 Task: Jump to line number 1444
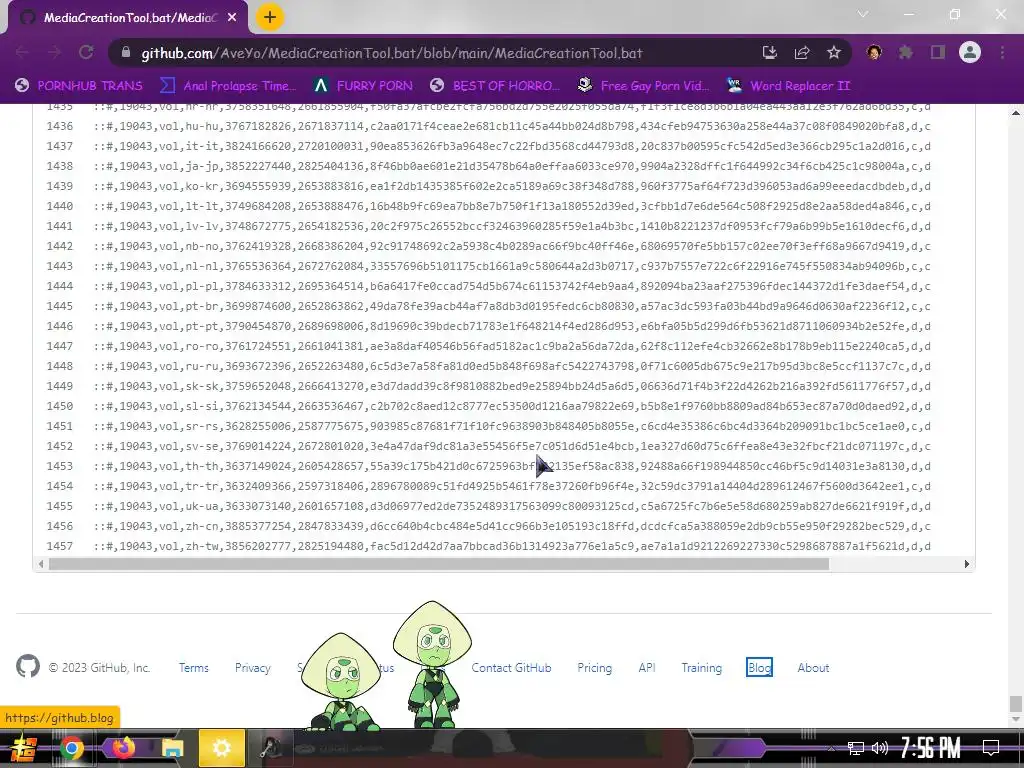point(59,286)
